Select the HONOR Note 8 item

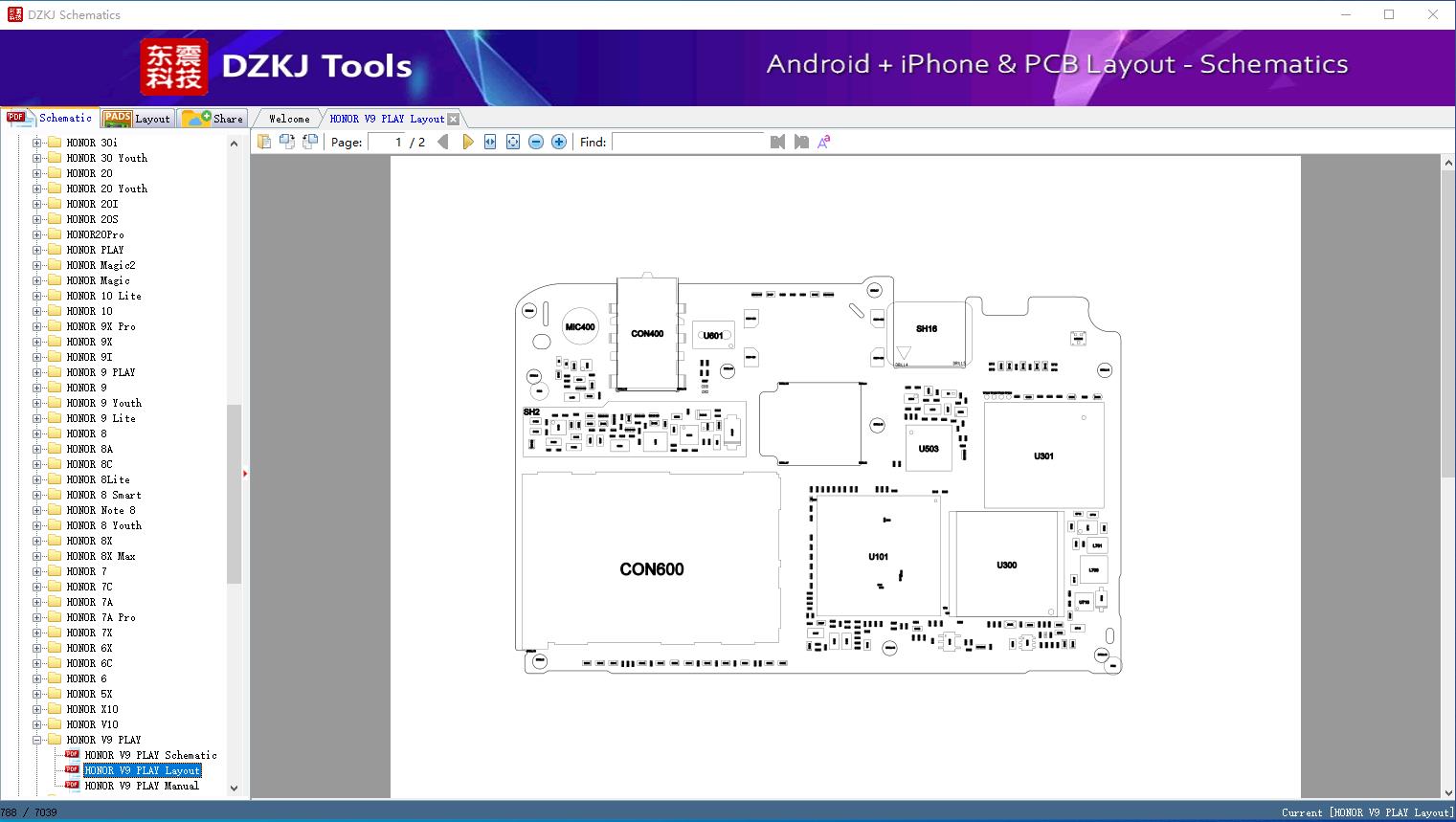click(101, 510)
